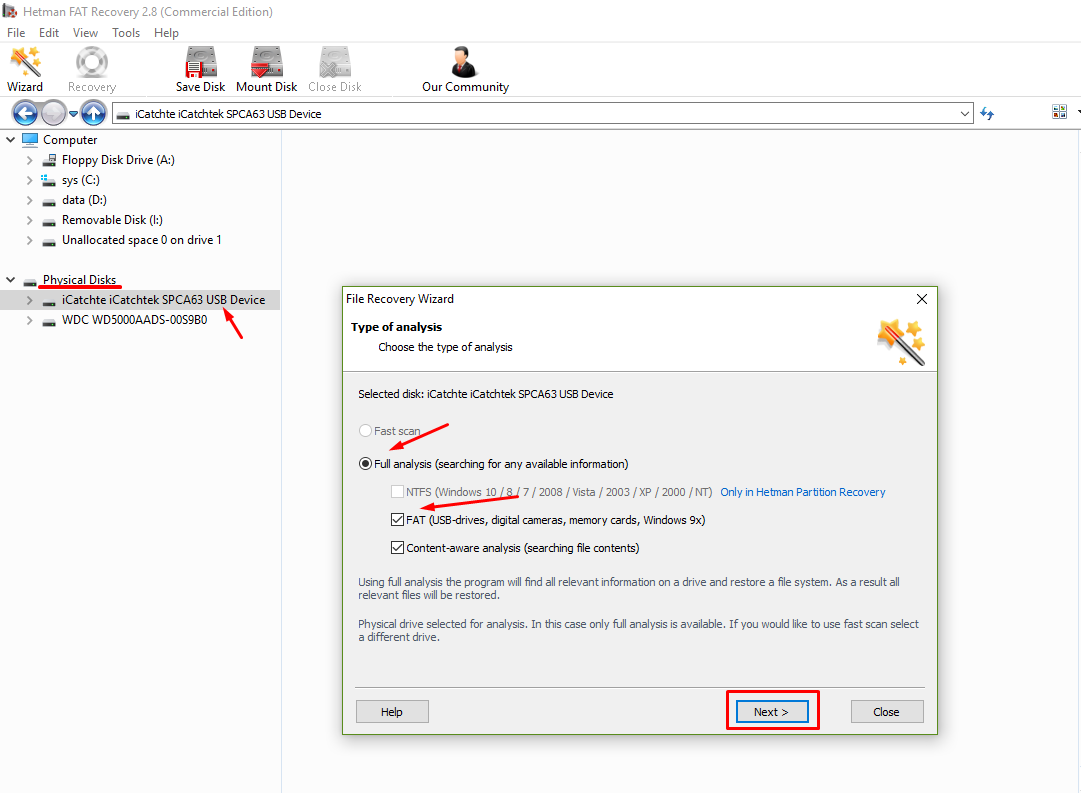The width and height of the screenshot is (1081, 793).
Task: Open the View menu
Action: [x=85, y=33]
